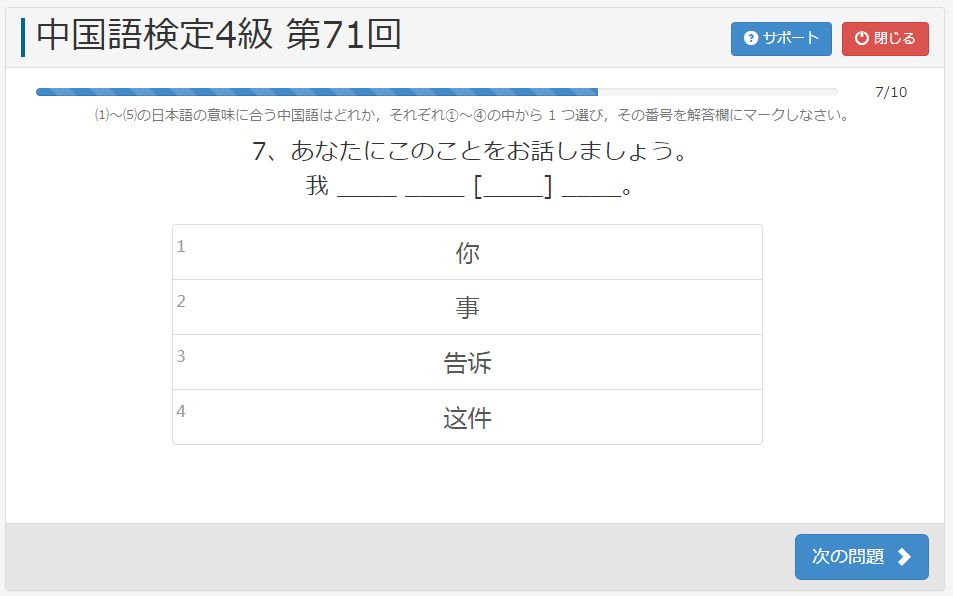Open the サポート help button
953x596 pixels.
pos(781,39)
